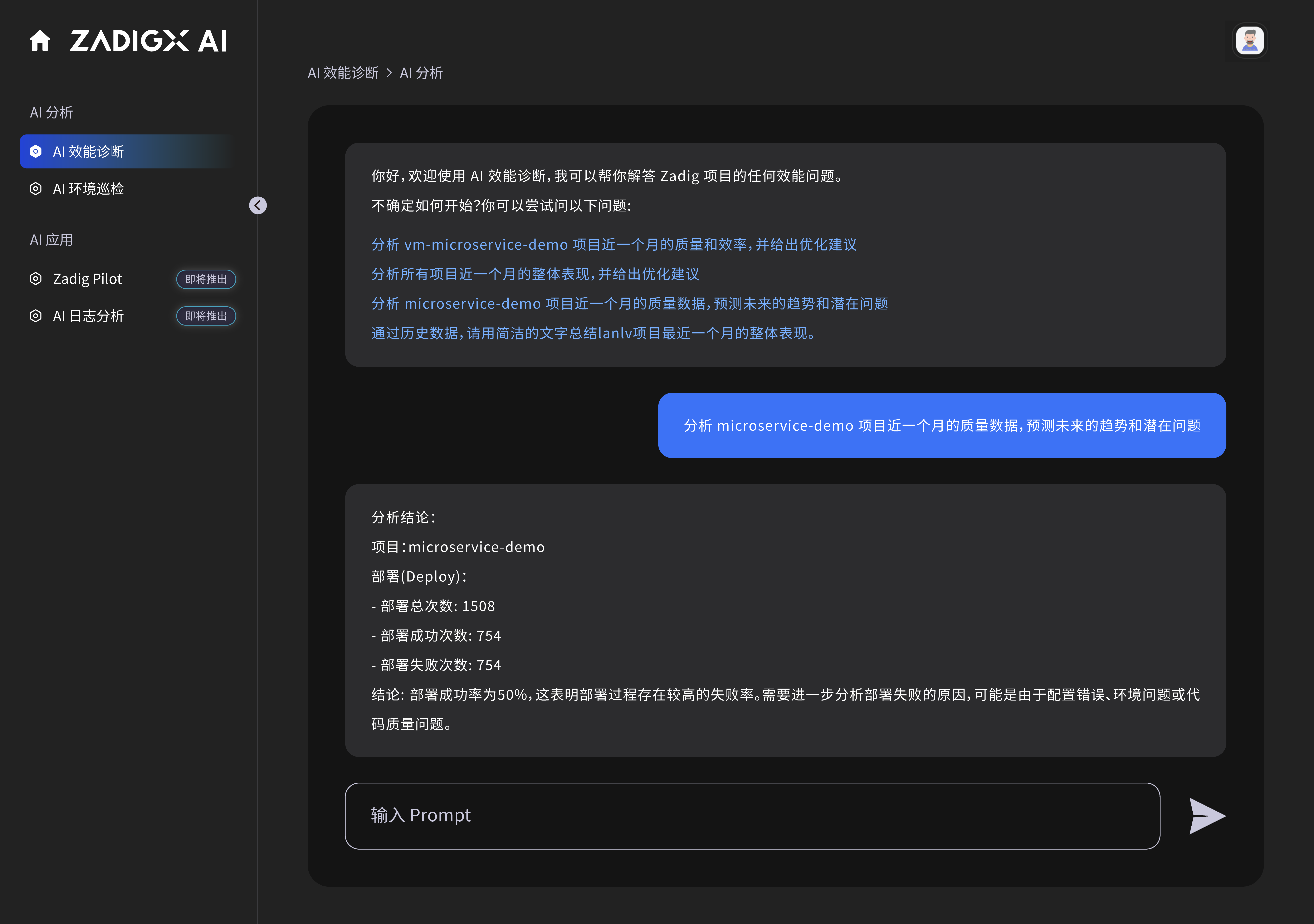Viewport: 1314px width, 924px height.
Task: Click the AI 日志分析 hexagon icon
Action: point(35,316)
